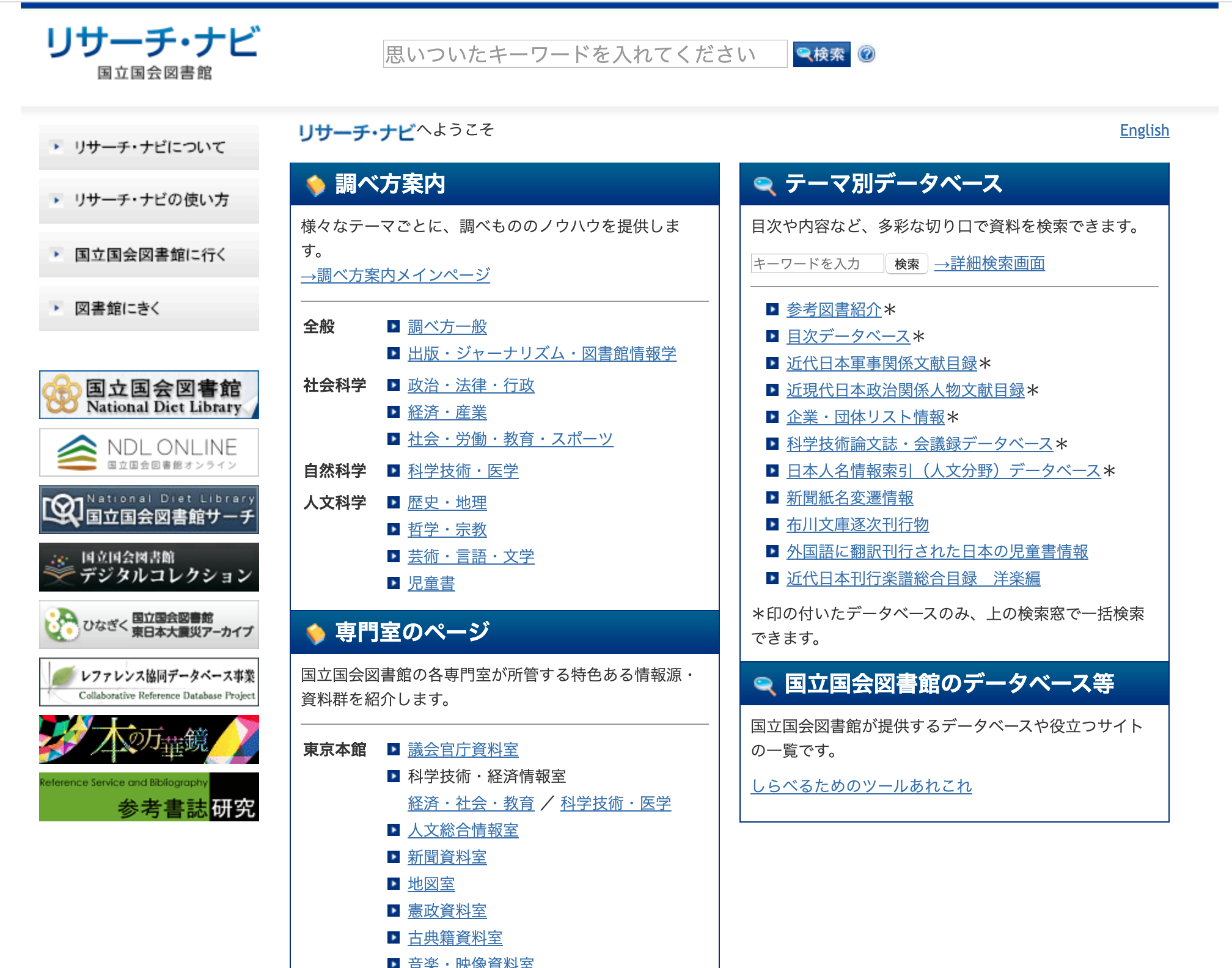Open 出版・ジャーナリズム・図書館情報学 link
1232x968 pixels.
[542, 354]
